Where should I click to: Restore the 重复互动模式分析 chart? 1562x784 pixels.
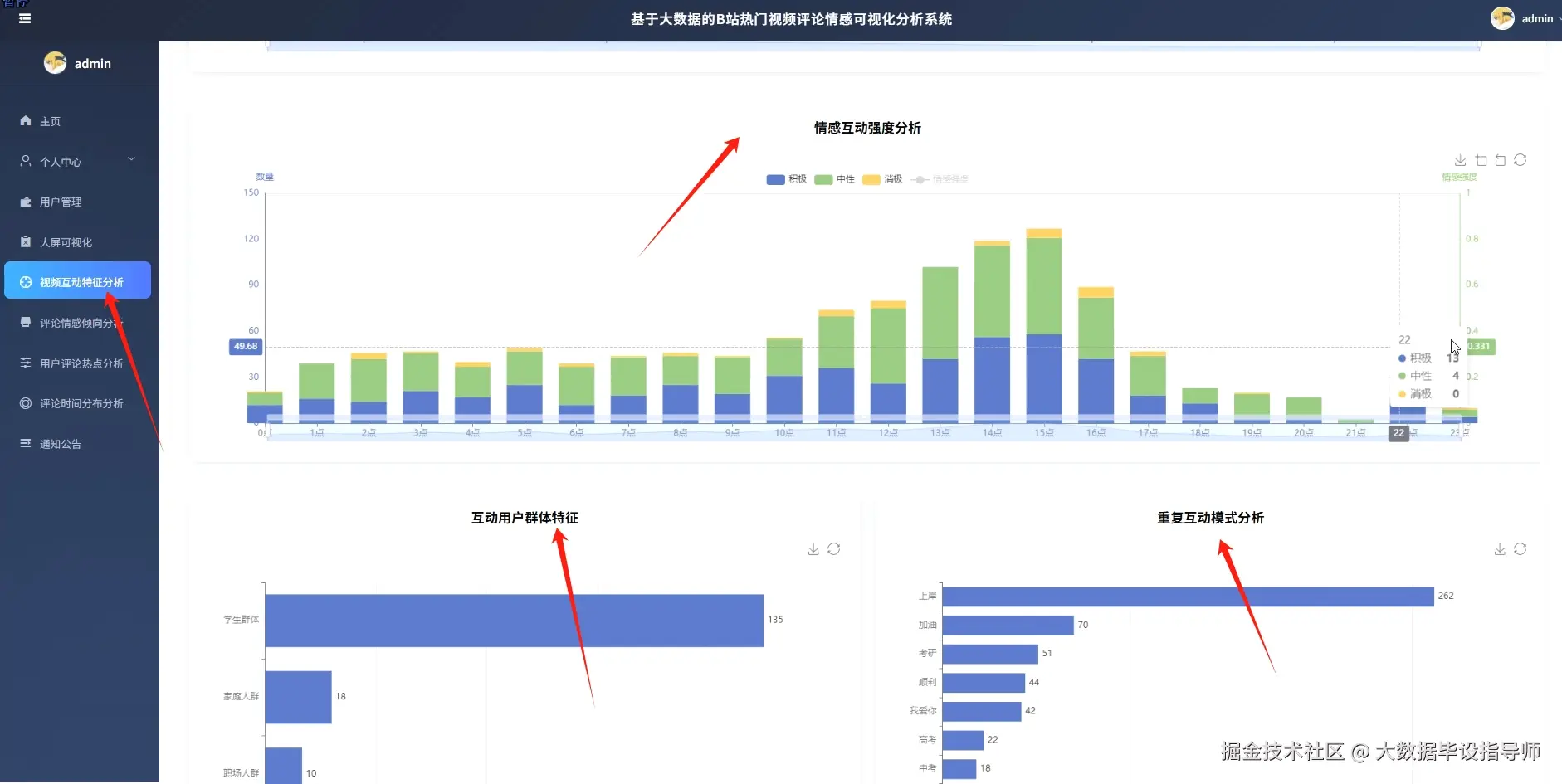tap(1521, 549)
